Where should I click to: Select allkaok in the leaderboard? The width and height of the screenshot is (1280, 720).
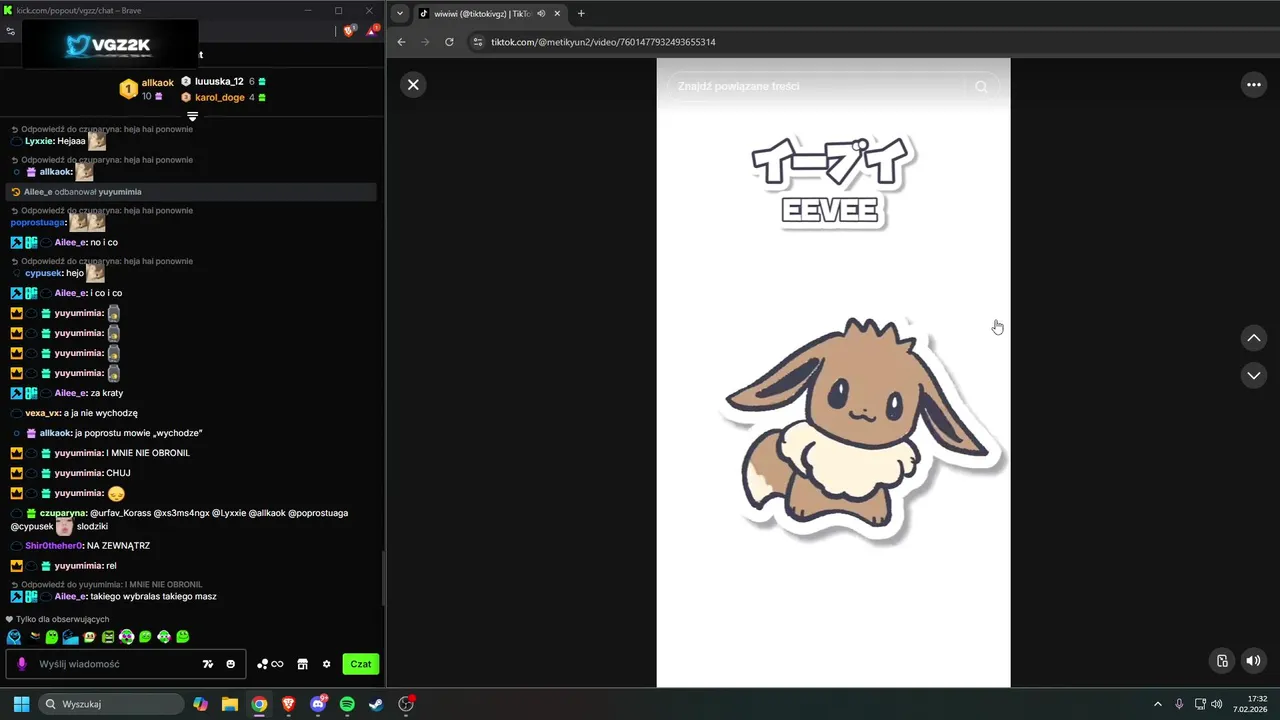158,83
